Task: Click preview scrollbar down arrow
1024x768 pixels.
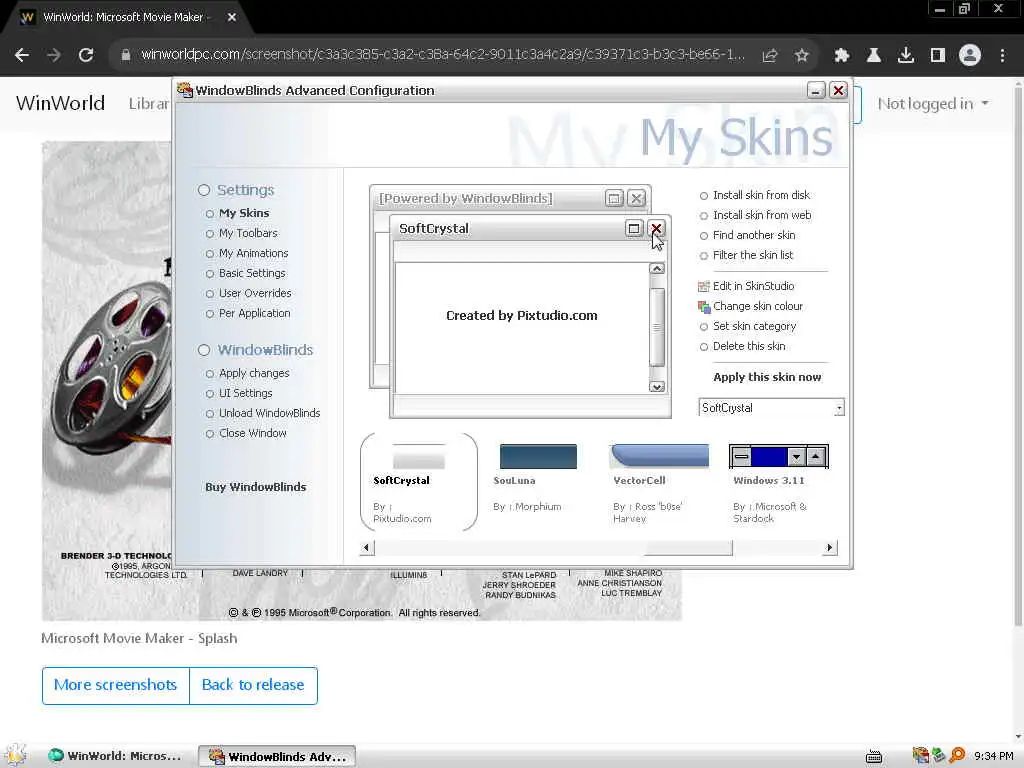Action: pos(657,387)
